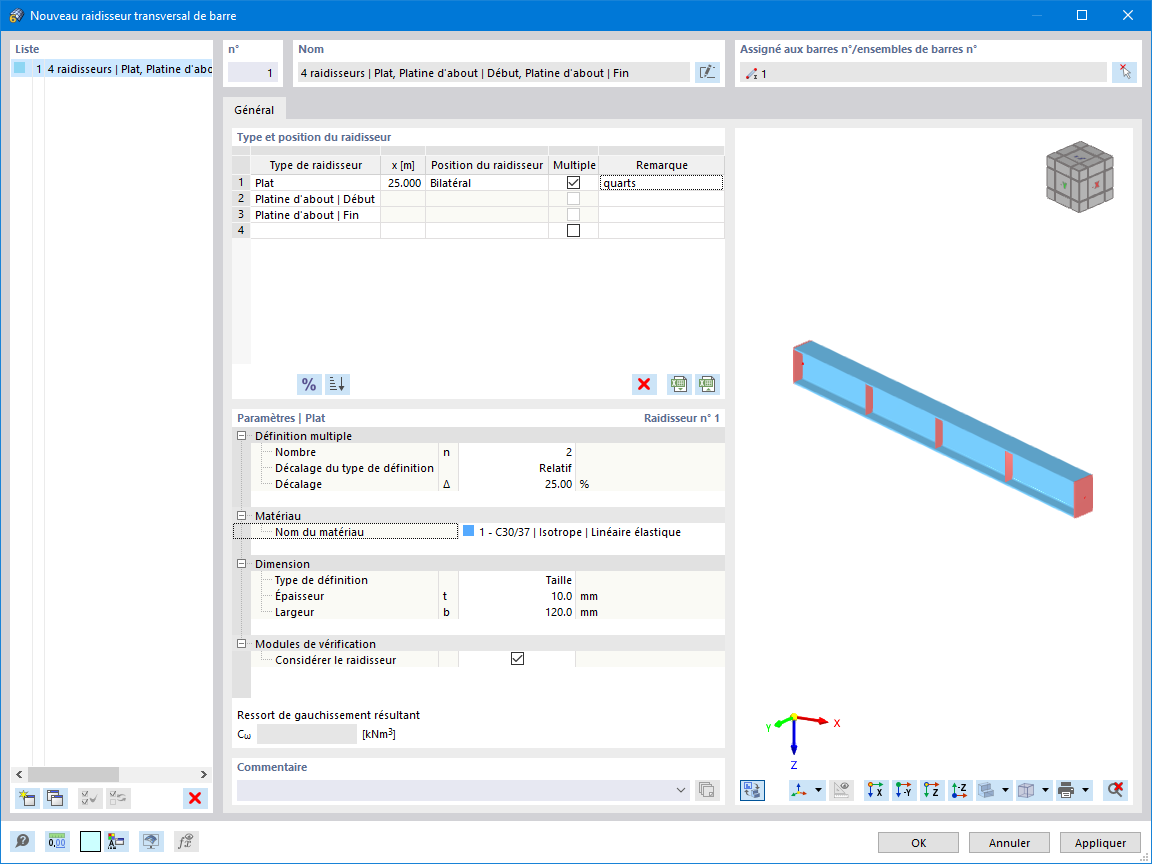Click the assigned bars n° field
Image resolution: width=1152 pixels, height=864 pixels.
click(x=923, y=73)
